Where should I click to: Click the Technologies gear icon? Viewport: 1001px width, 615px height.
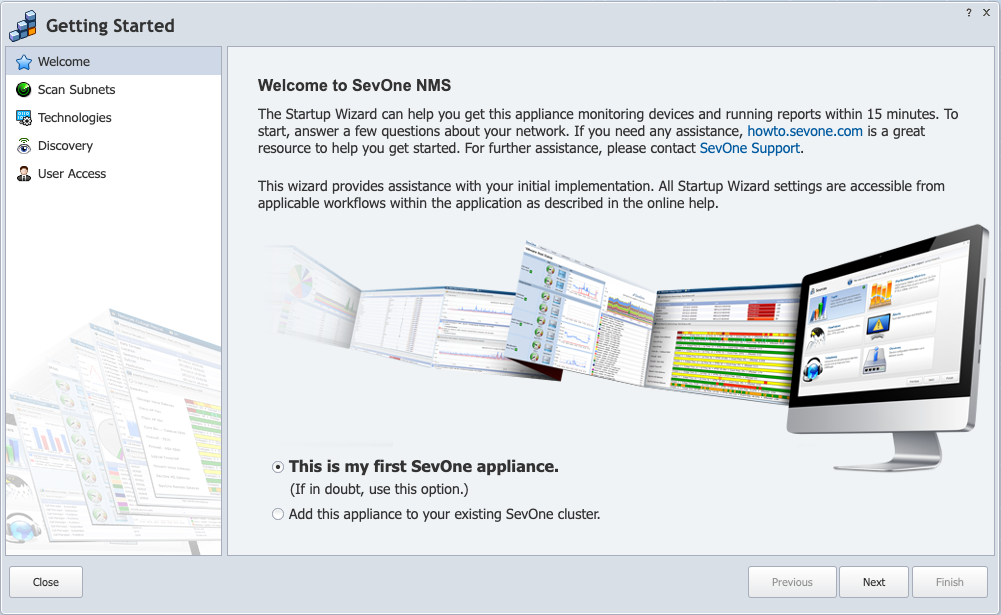(24, 118)
